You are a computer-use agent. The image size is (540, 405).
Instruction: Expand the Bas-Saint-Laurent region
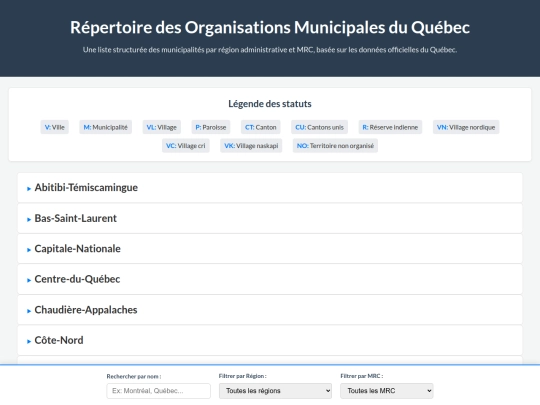pos(270,218)
